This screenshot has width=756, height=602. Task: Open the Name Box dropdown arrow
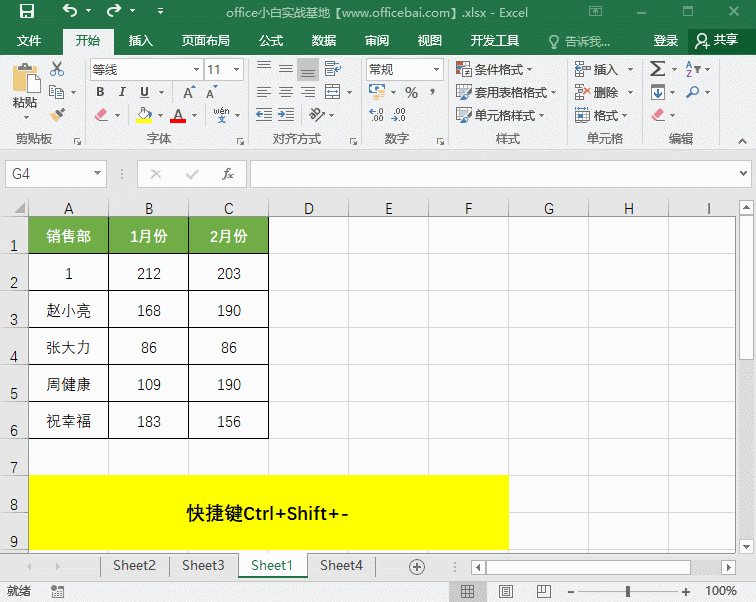click(97, 173)
